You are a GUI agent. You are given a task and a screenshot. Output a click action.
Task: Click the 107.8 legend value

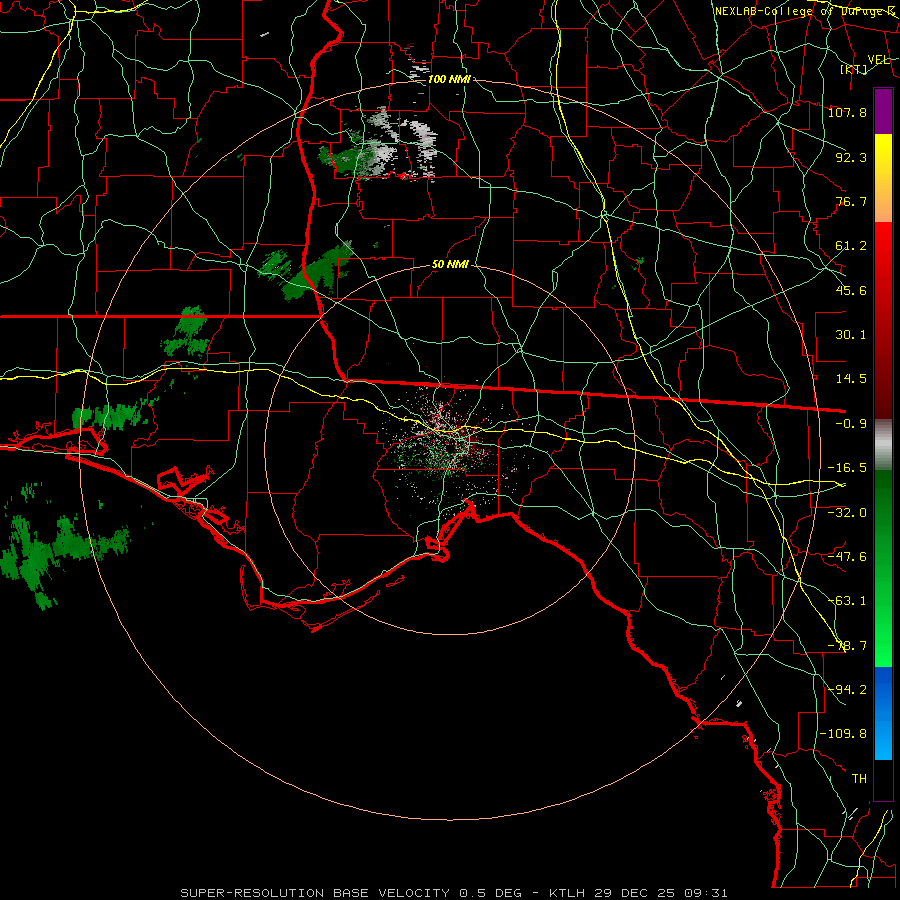(x=847, y=112)
